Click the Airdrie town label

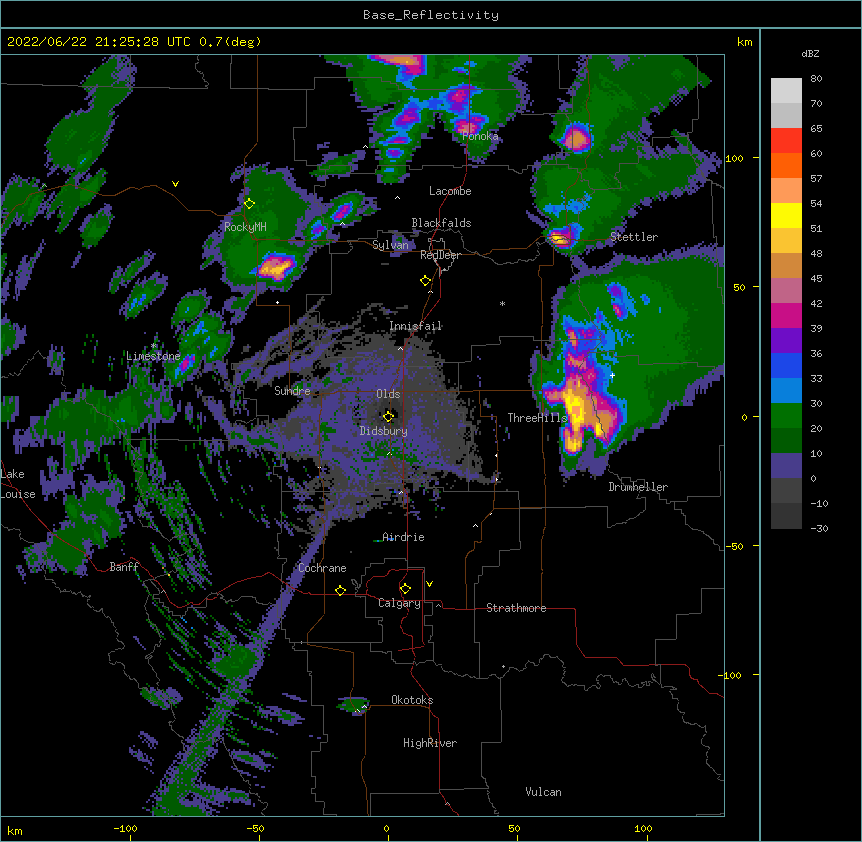(403, 537)
